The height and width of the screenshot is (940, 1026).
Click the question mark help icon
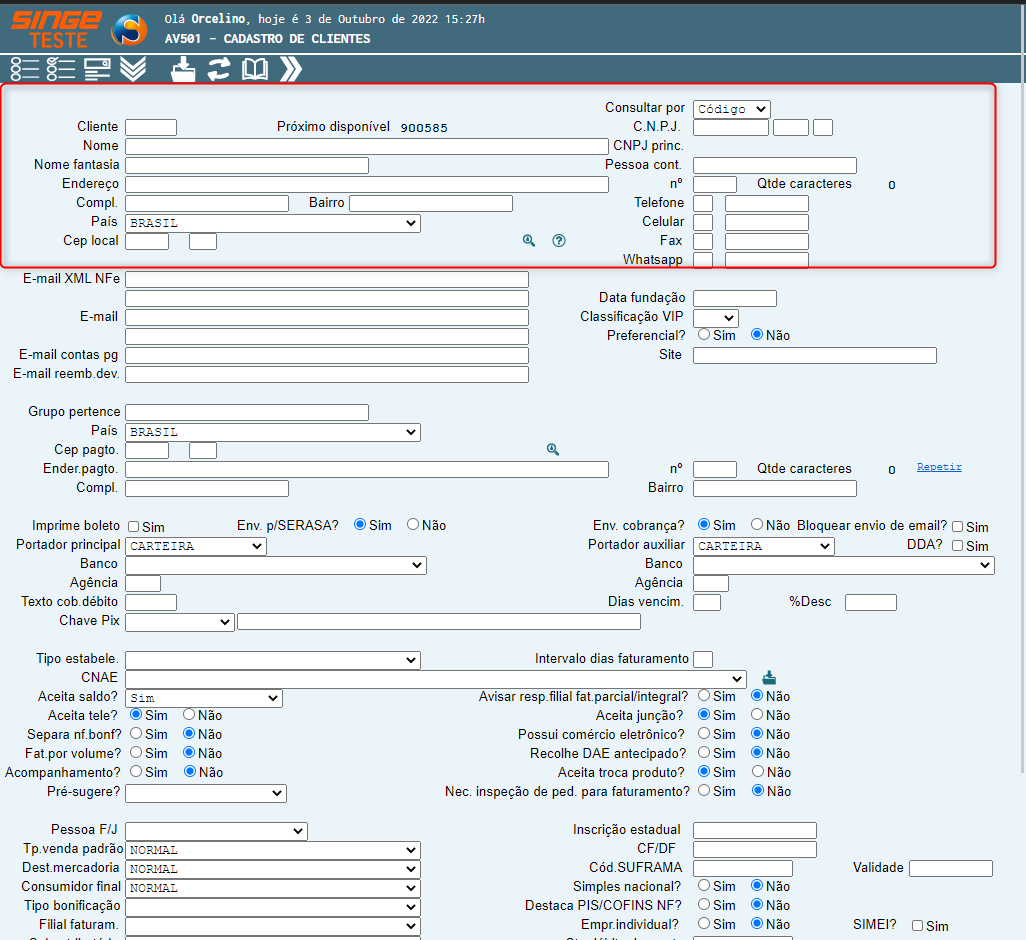[559, 241]
